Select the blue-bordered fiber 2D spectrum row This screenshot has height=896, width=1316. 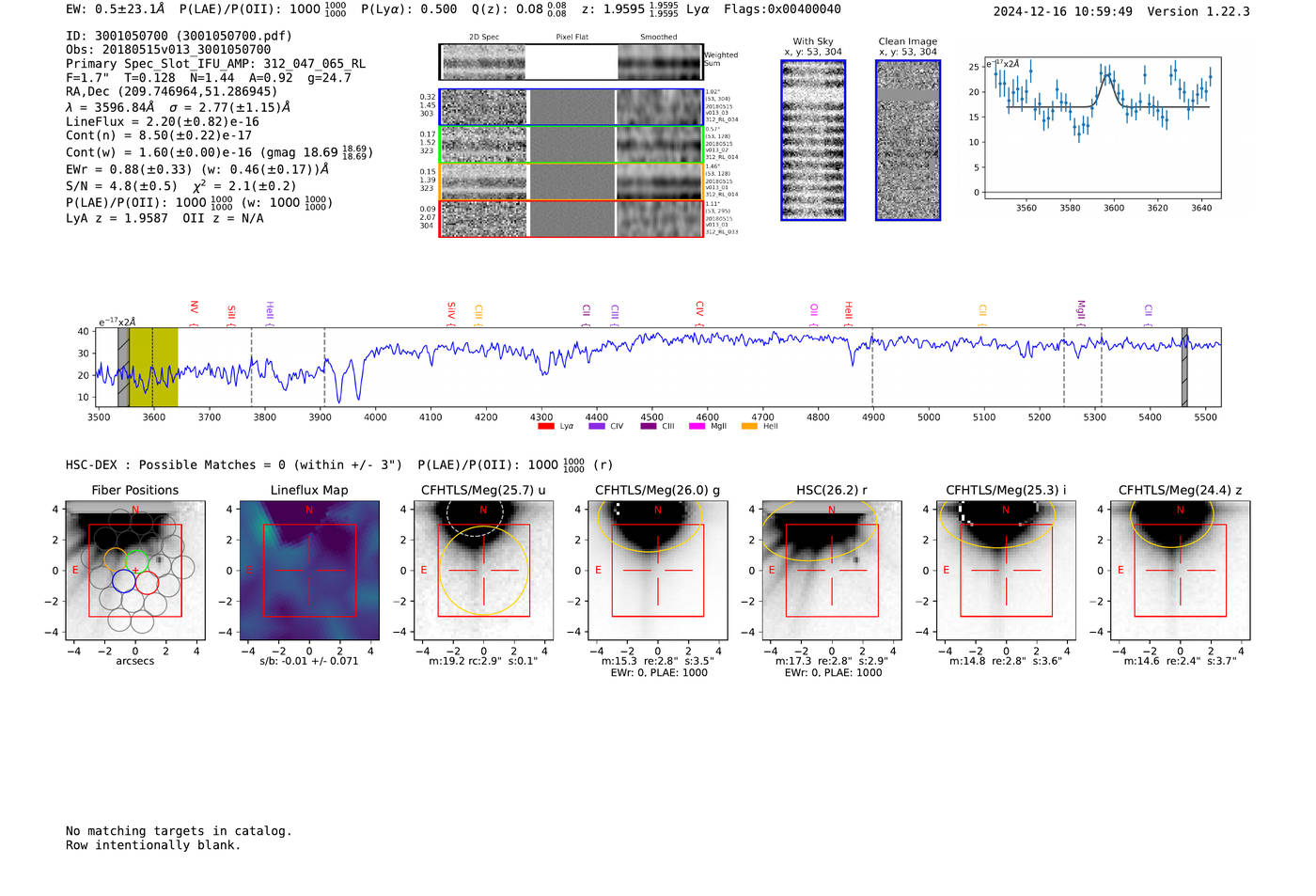coord(571,107)
